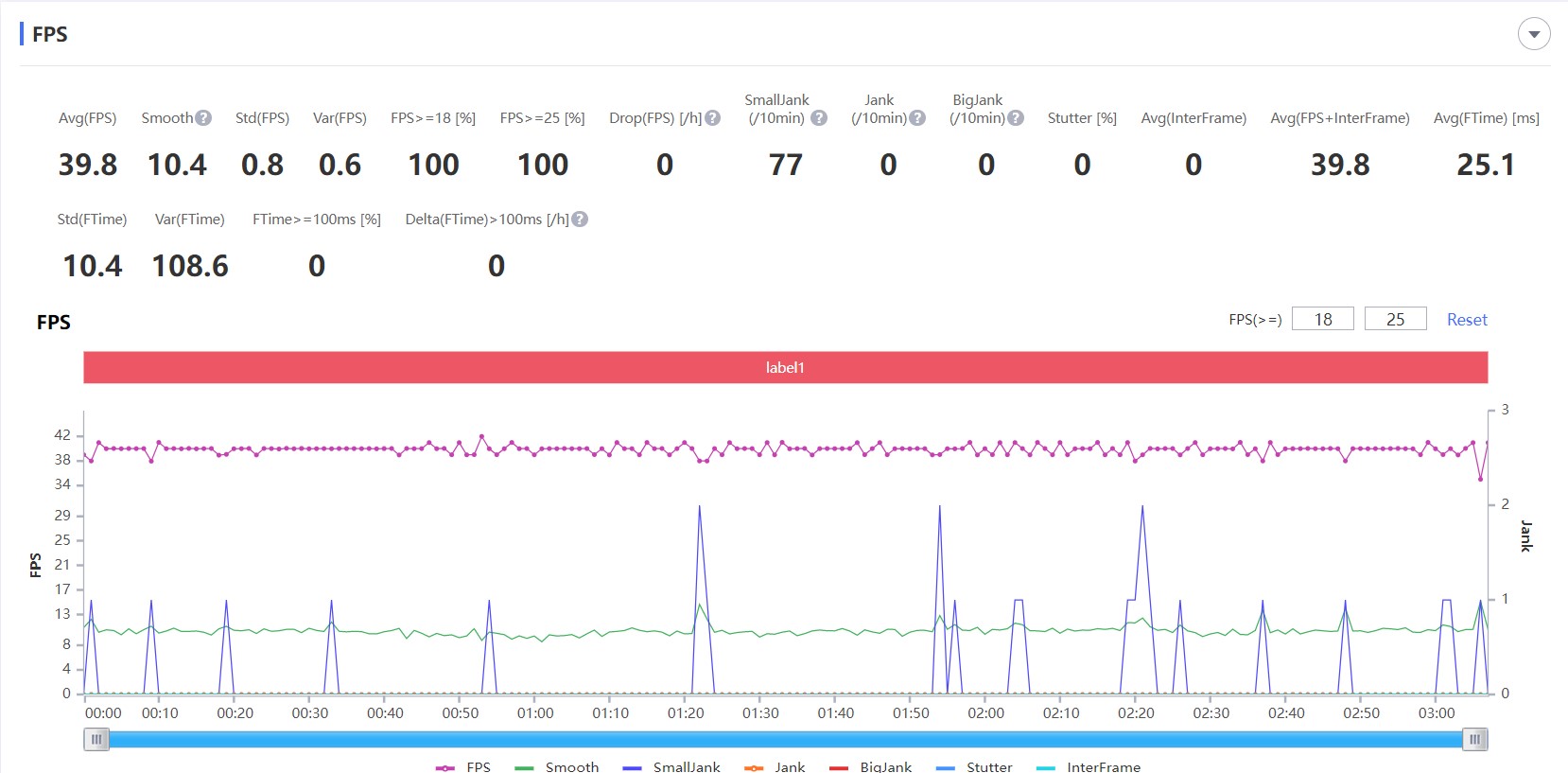Collapse FPS panel with top-right arrow
Image resolution: width=1568 pixels, height=773 pixels.
(1534, 35)
